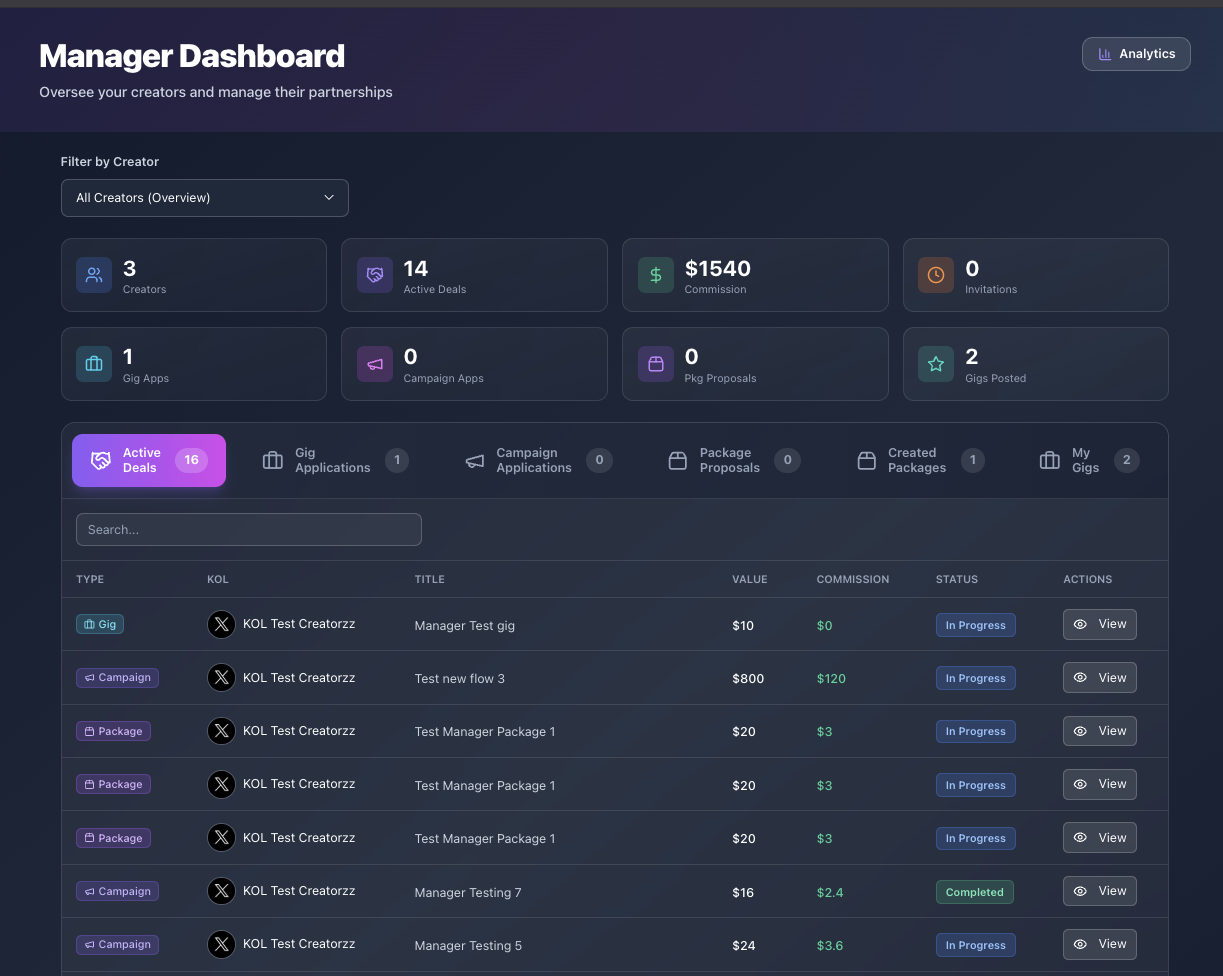
Task: Click the Completed badge on Manager Testing 7
Action: pyautogui.click(x=974, y=891)
